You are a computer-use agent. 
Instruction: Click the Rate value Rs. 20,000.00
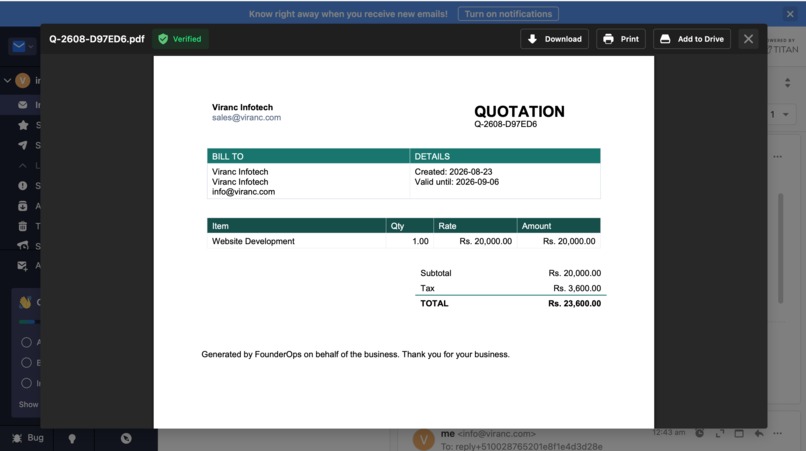click(x=485, y=241)
